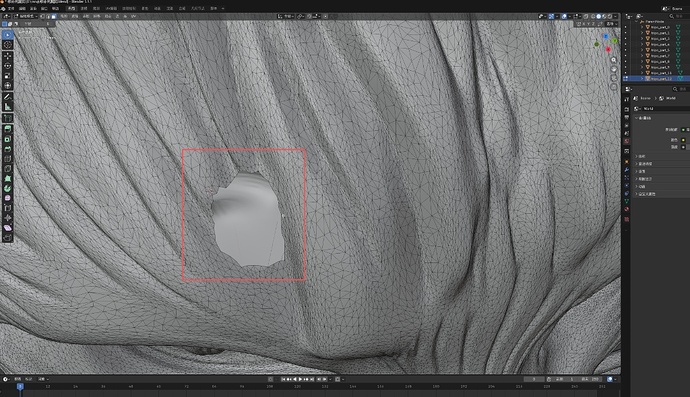The height and width of the screenshot is (397, 690).
Task: Select the Extrude Region tool
Action: tap(7, 129)
